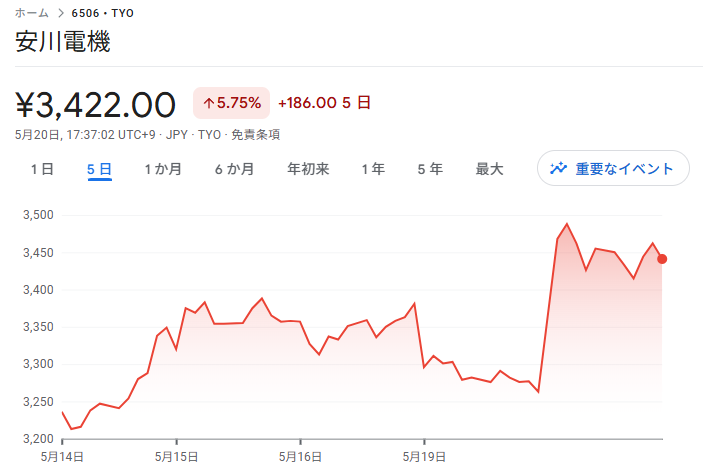703x472 pixels.
Task: Select the 5日 range tab
Action: tap(99, 169)
